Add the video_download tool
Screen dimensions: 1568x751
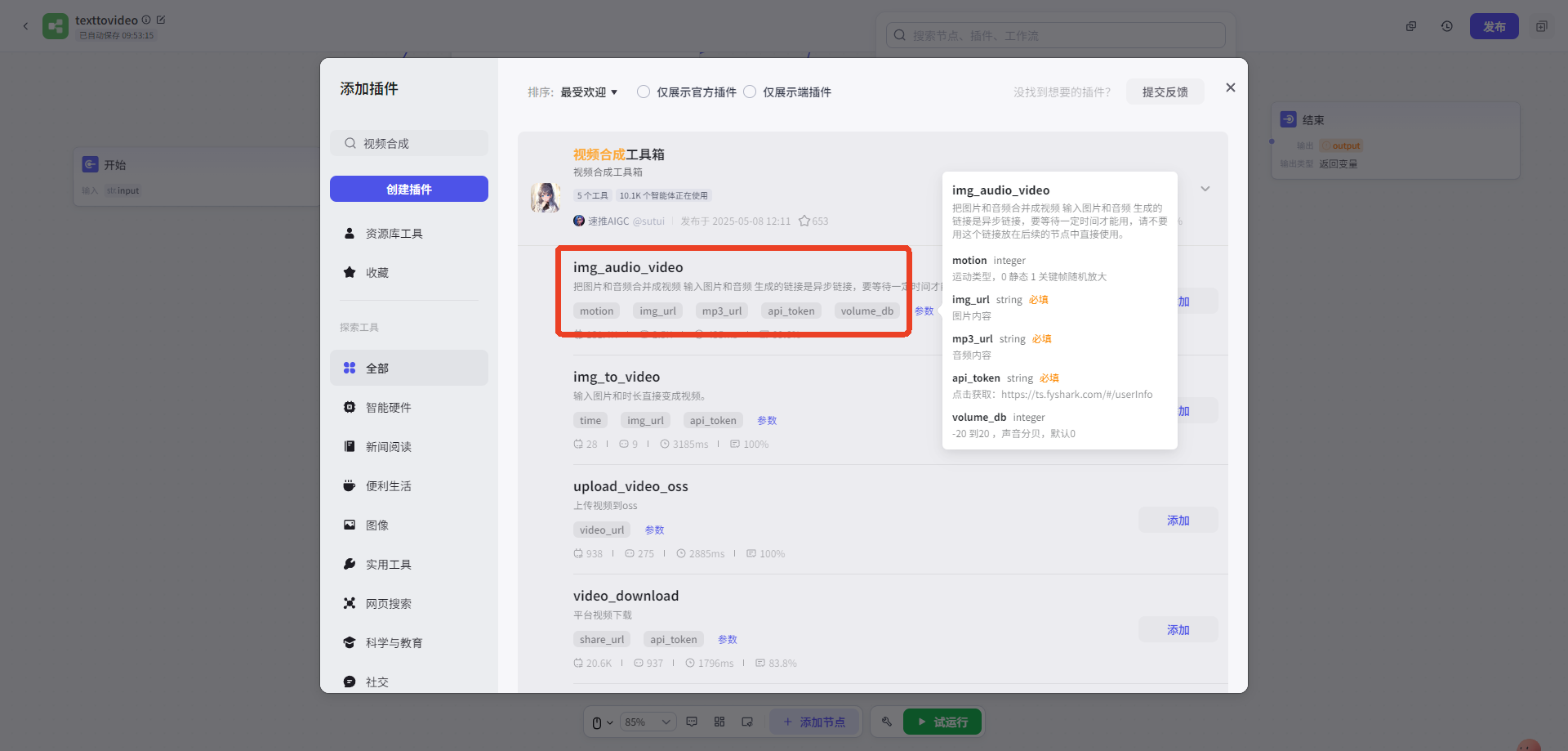[1178, 630]
